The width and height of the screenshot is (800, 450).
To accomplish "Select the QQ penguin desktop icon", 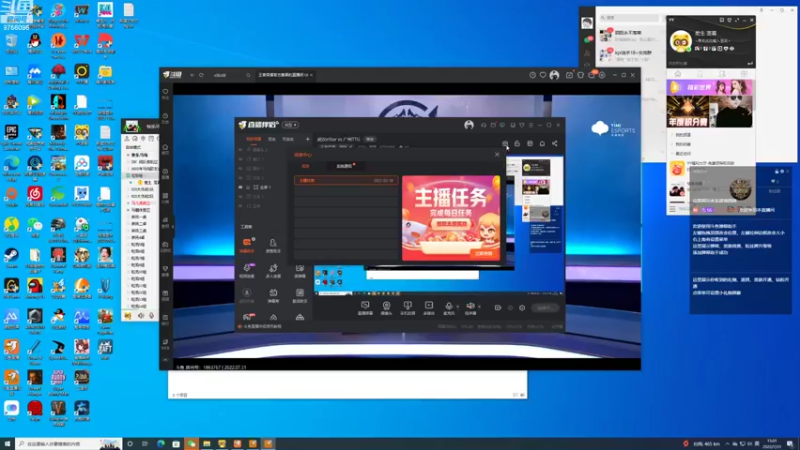I will click(x=35, y=44).
